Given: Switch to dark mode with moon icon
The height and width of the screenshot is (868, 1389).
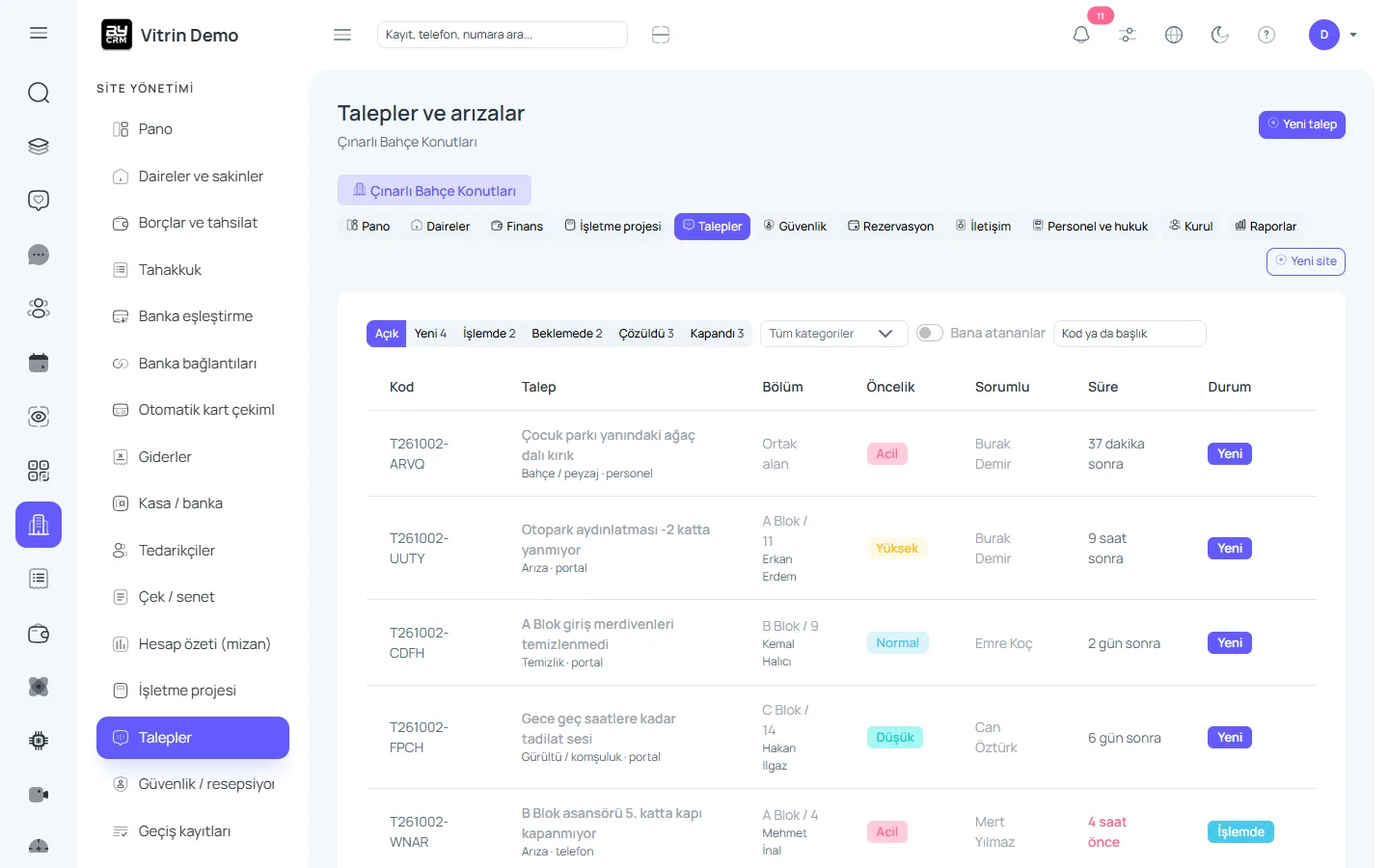Looking at the screenshot, I should coord(1220,35).
